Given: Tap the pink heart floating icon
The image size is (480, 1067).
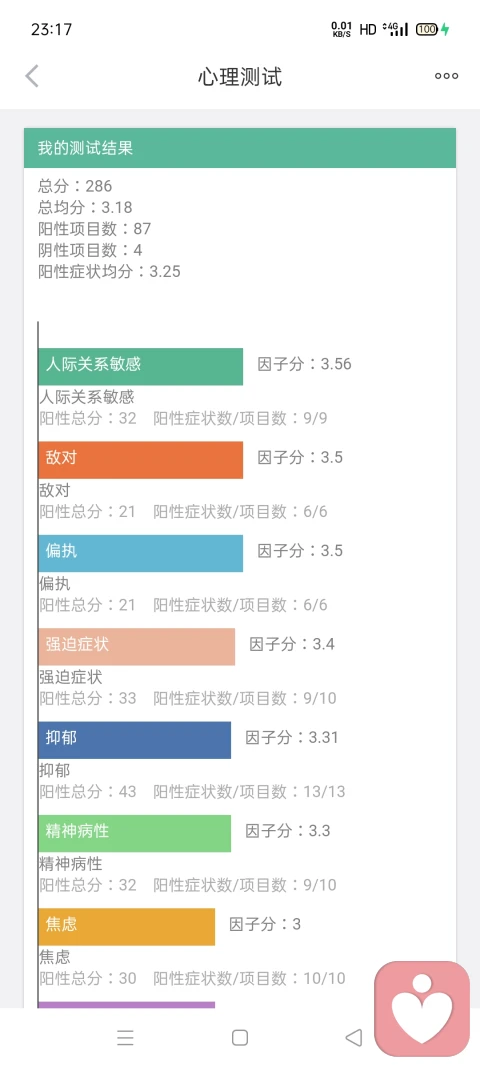Looking at the screenshot, I should [x=422, y=1008].
